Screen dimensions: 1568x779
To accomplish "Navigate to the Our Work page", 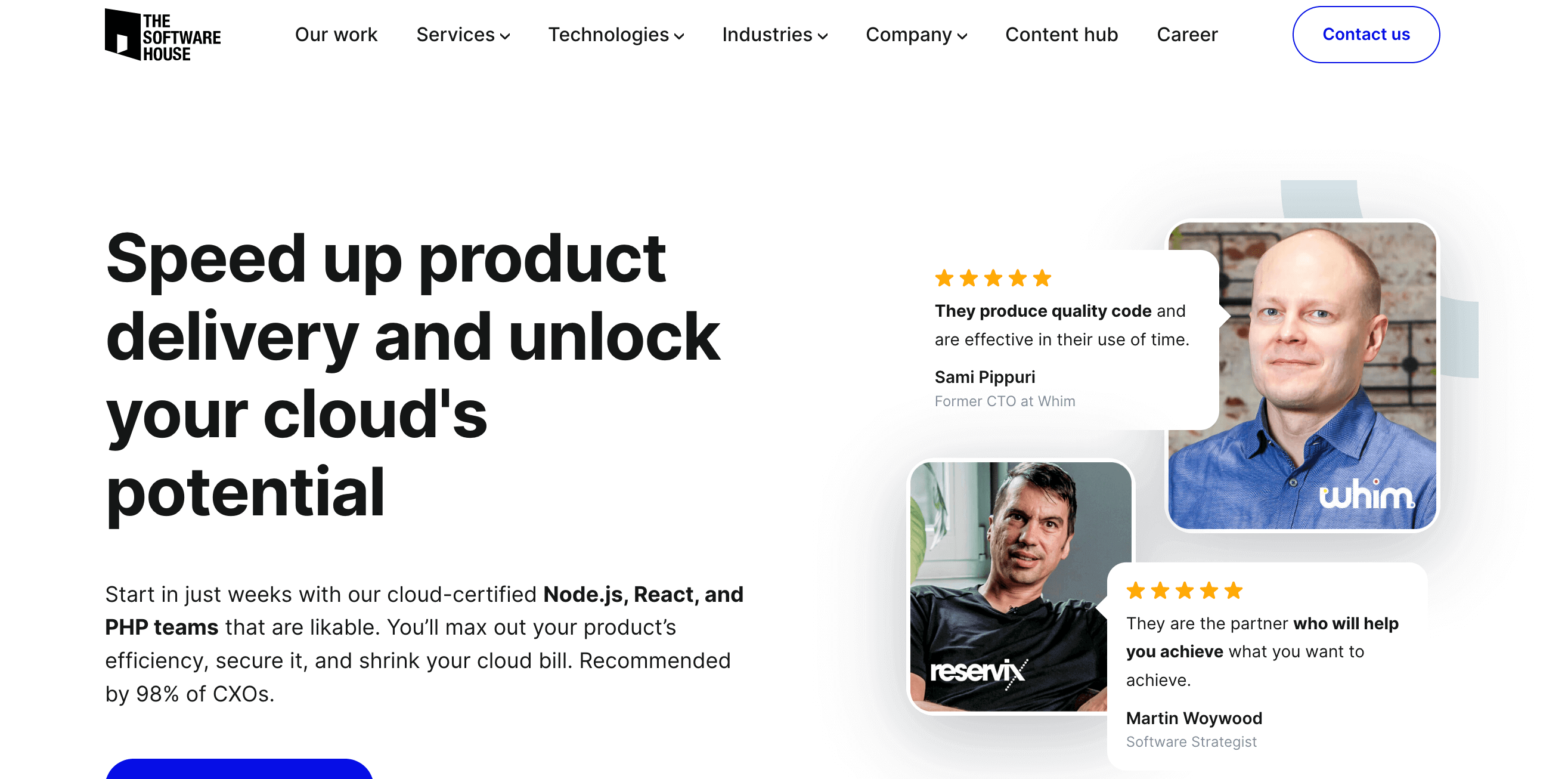I will pos(336,33).
